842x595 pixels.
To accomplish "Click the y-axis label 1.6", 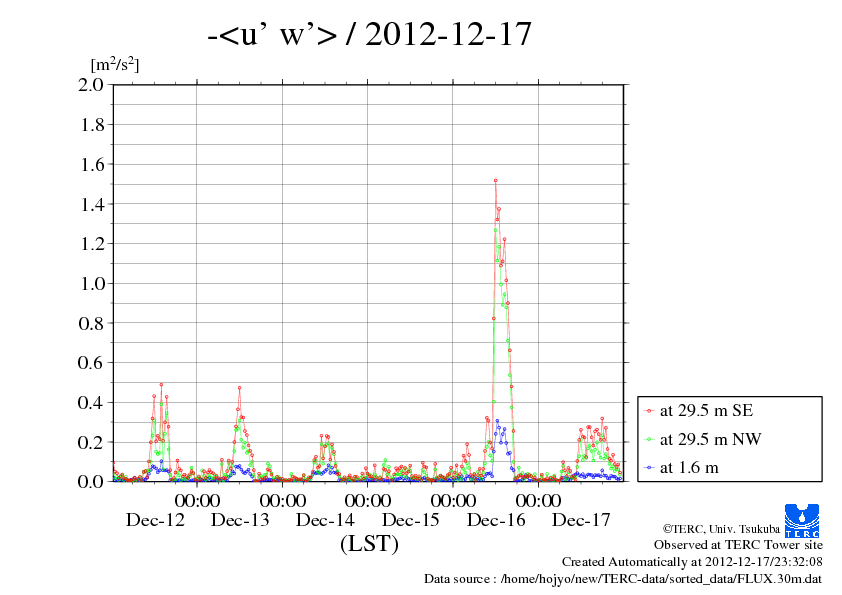I will 91,164.
